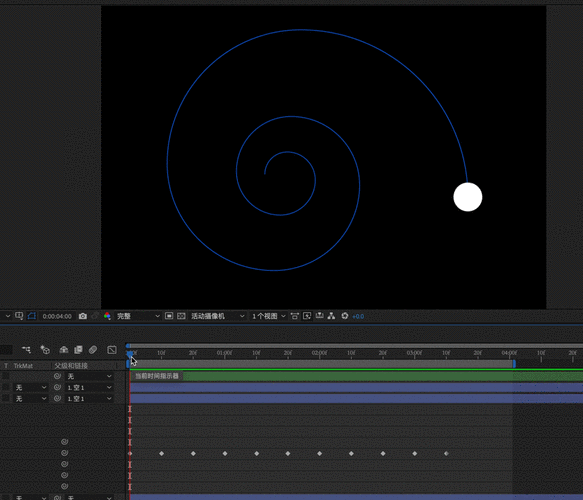Expand the 1个视图 view layout dropdown
The width and height of the screenshot is (583, 500).
(268, 316)
